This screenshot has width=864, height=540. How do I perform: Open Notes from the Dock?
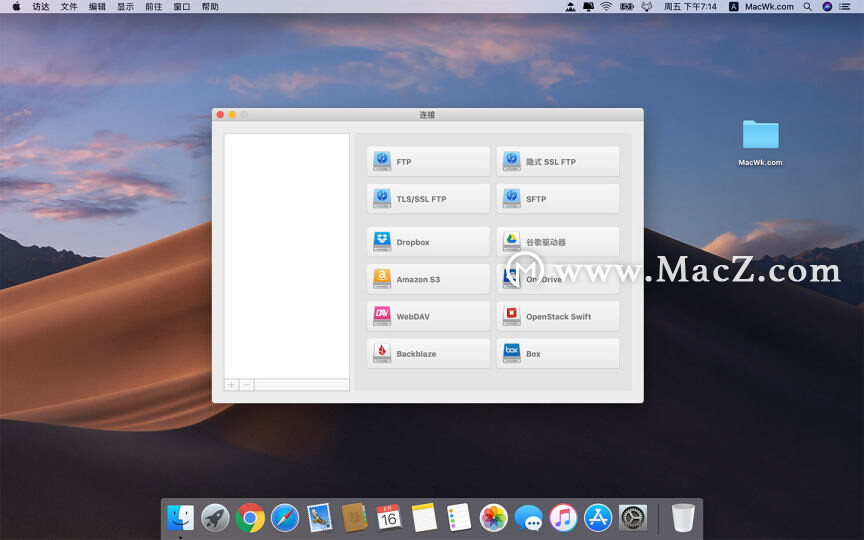coord(424,517)
